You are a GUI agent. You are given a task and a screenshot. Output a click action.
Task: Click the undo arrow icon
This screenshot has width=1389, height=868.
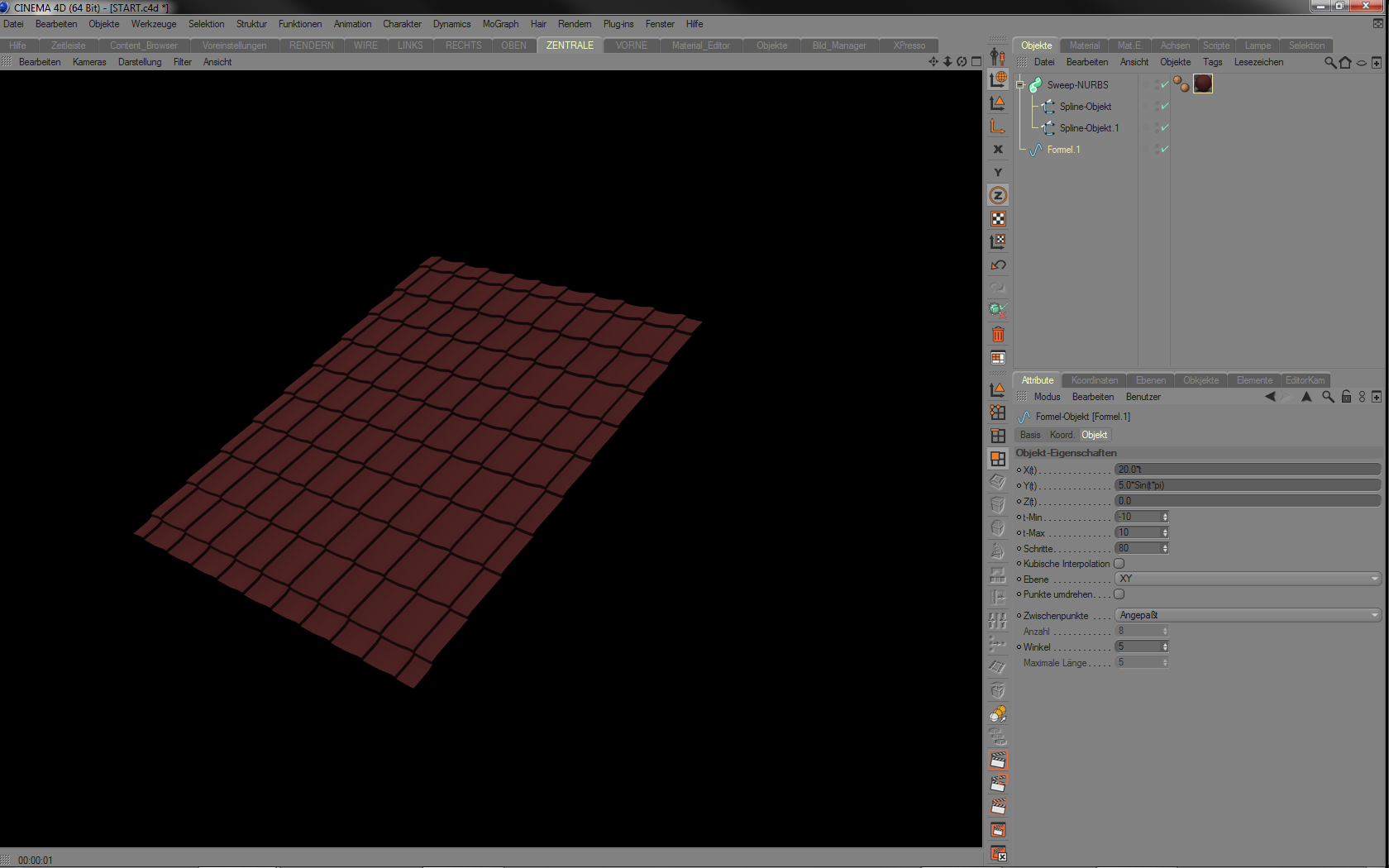pyautogui.click(x=998, y=265)
